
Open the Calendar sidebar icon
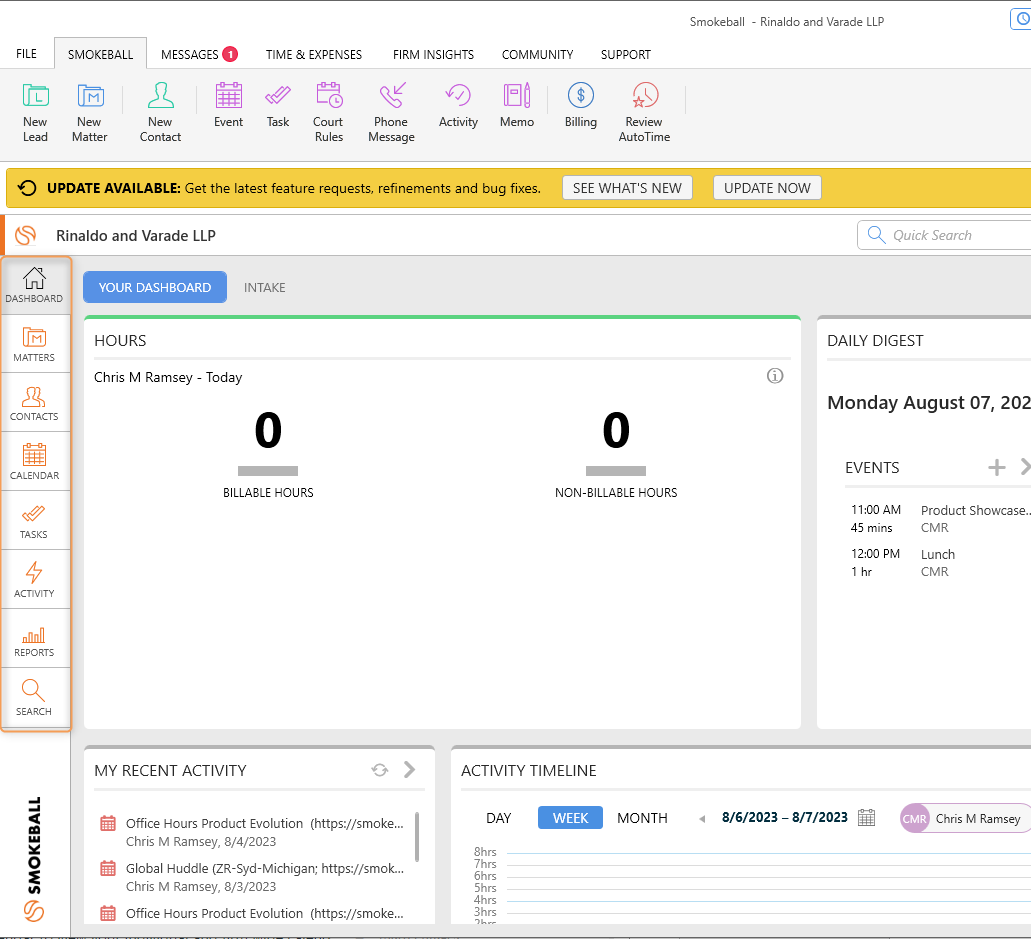pos(35,462)
